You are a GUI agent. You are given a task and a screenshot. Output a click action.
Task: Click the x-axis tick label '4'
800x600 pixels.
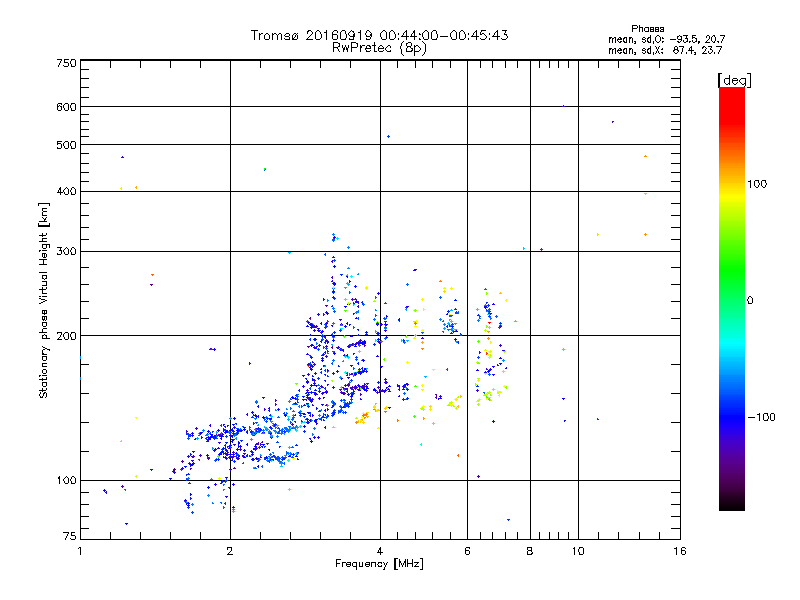(x=380, y=551)
